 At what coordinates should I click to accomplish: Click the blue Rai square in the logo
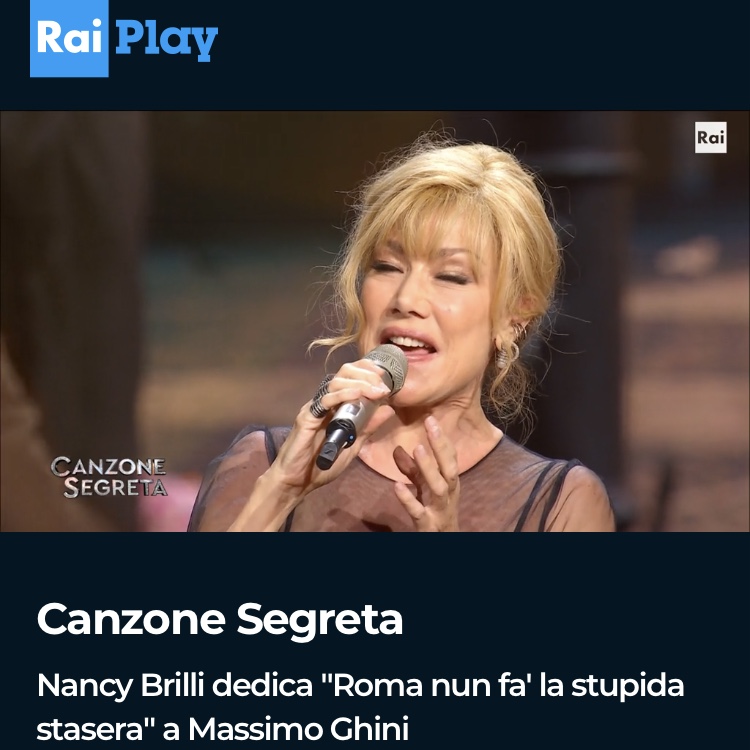(69, 39)
